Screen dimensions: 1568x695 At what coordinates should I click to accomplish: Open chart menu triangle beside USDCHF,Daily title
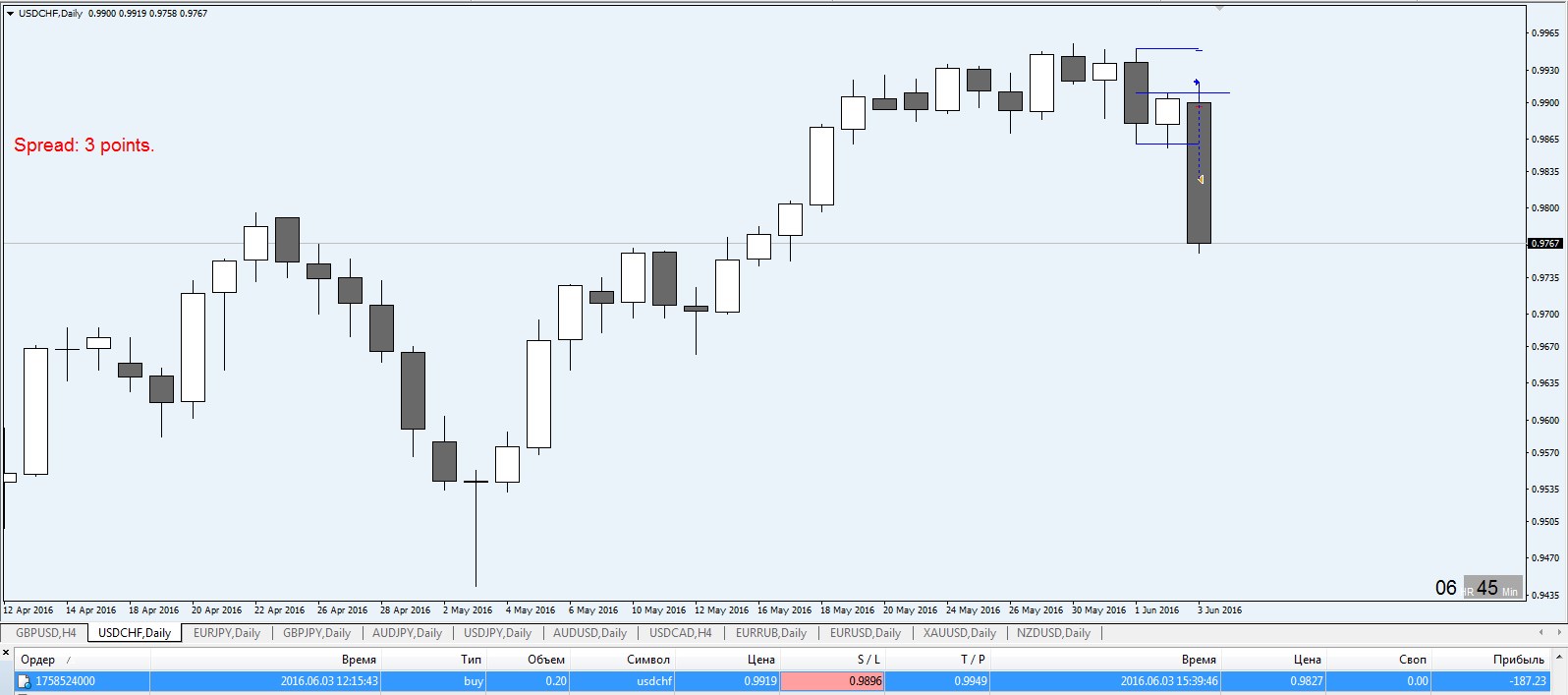click(10, 14)
